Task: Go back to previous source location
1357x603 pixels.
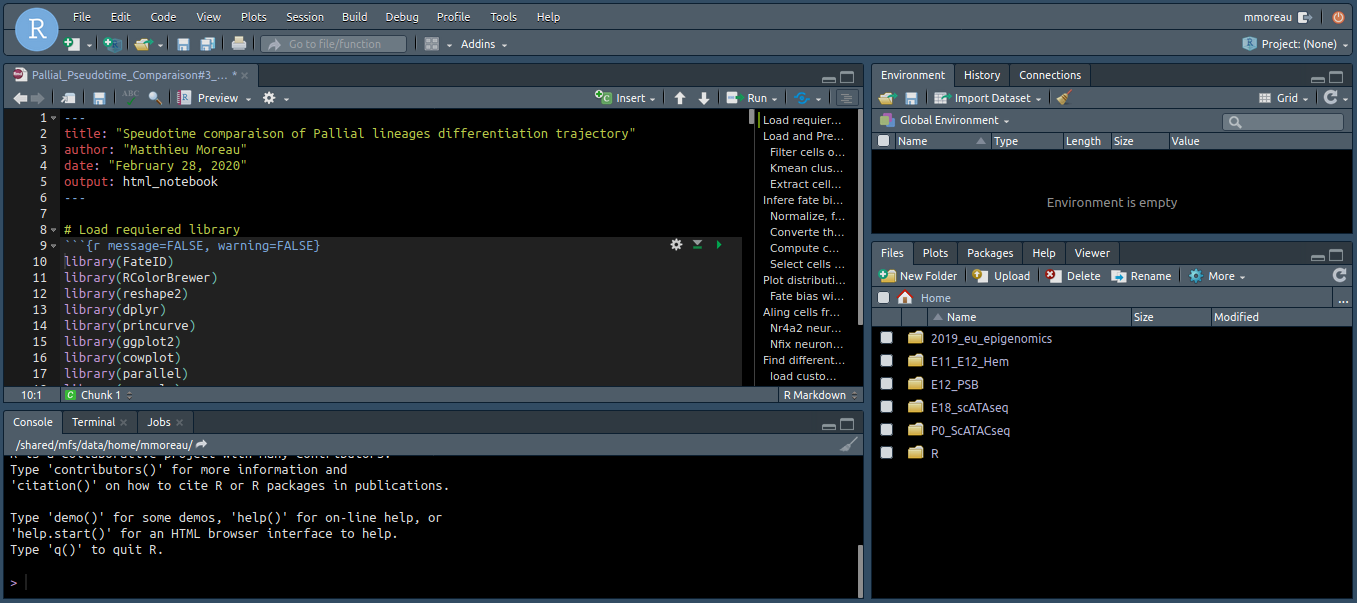Action: point(20,98)
